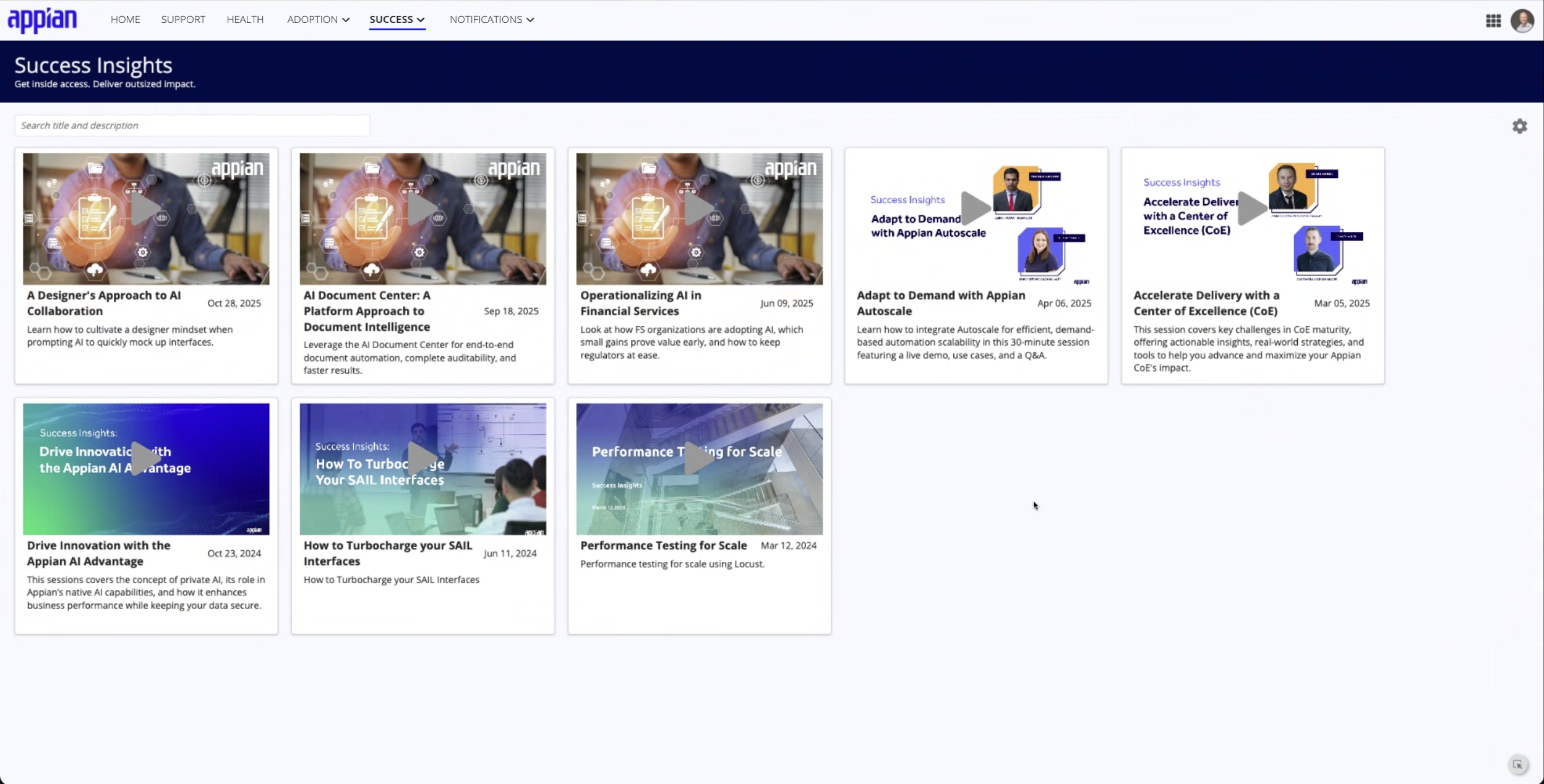This screenshot has width=1544, height=784.
Task: Play the Turbocharge Your SAIL Interfaces video
Action: (422, 459)
